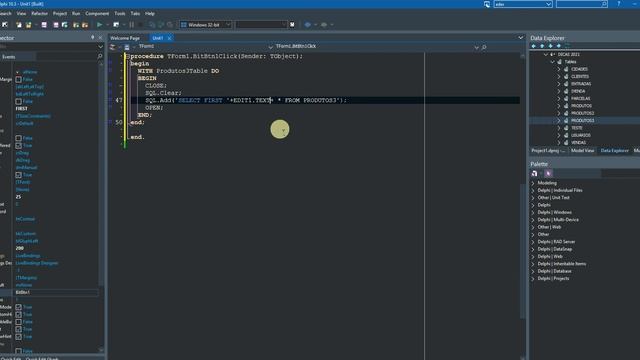Screen dimensions: 640x360
Task: Pin the Object Inspector panel
Action: [x=93, y=38]
